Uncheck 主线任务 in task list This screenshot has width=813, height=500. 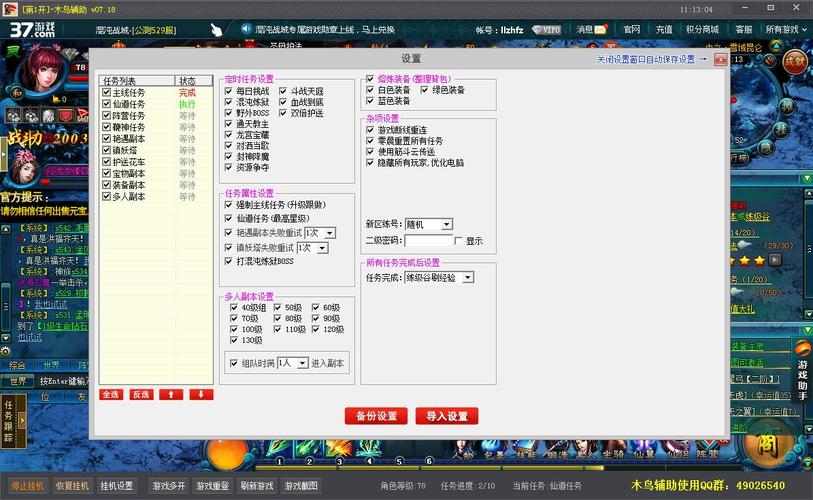point(106,92)
